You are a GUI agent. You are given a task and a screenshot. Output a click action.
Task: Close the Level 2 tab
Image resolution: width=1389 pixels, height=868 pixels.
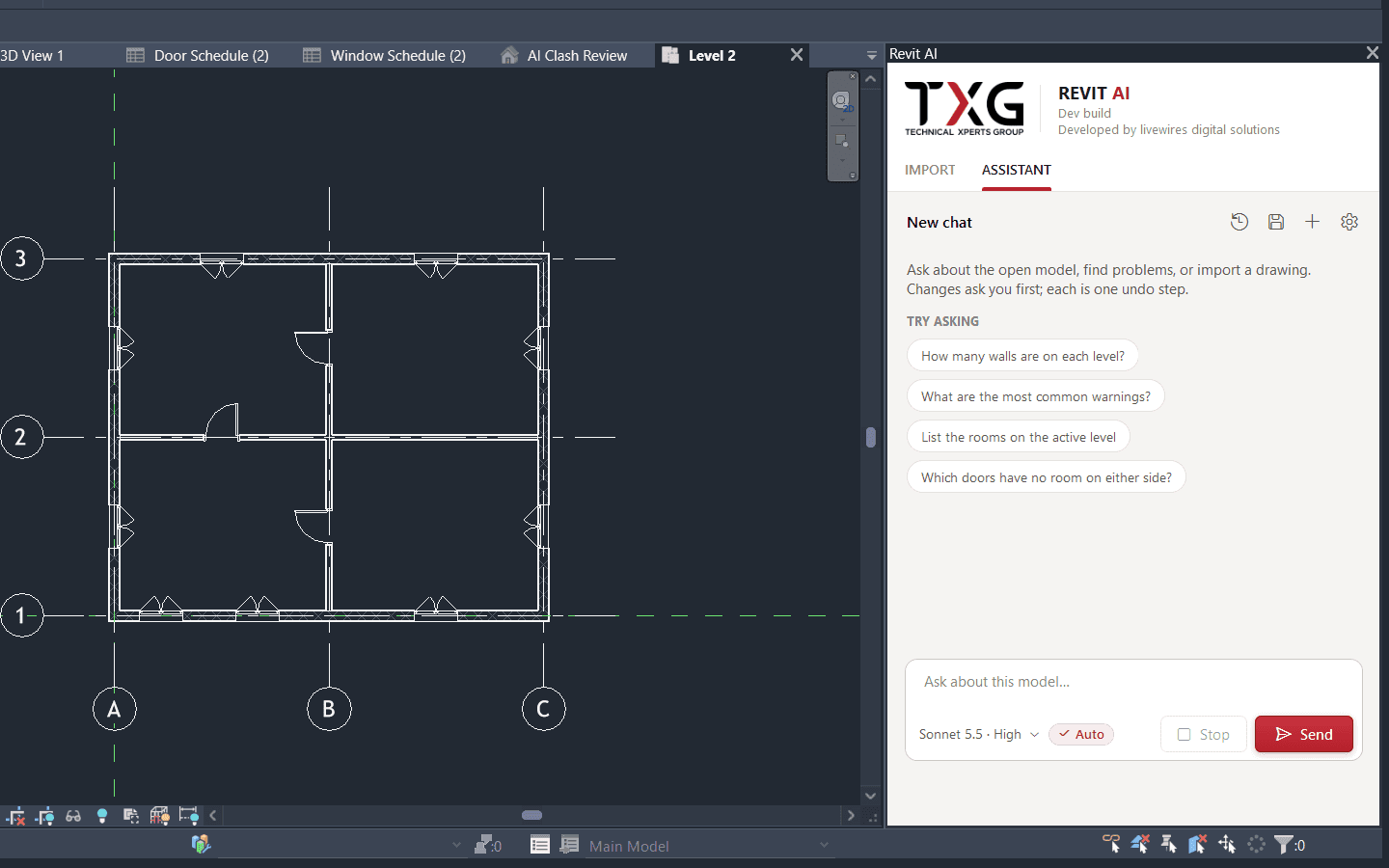pos(797,55)
